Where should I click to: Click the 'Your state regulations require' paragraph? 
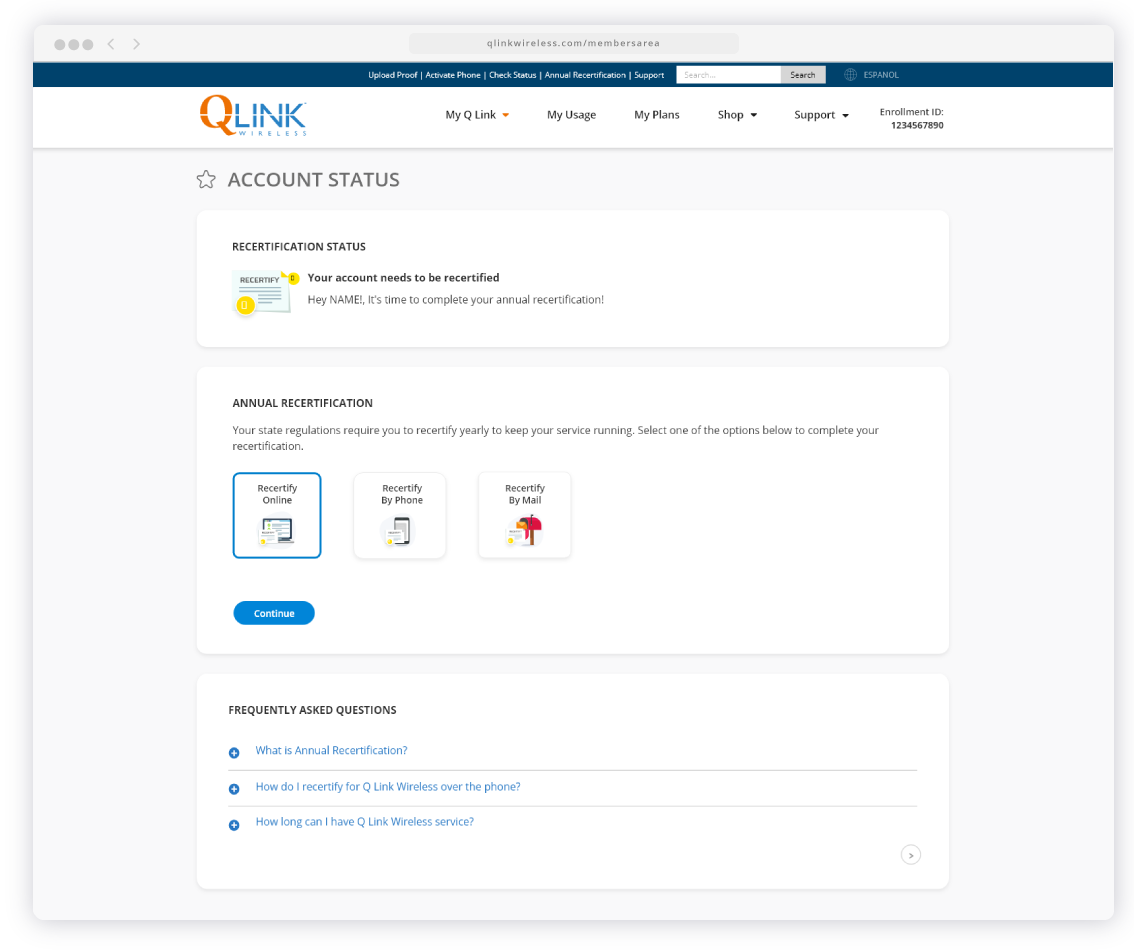[555, 438]
